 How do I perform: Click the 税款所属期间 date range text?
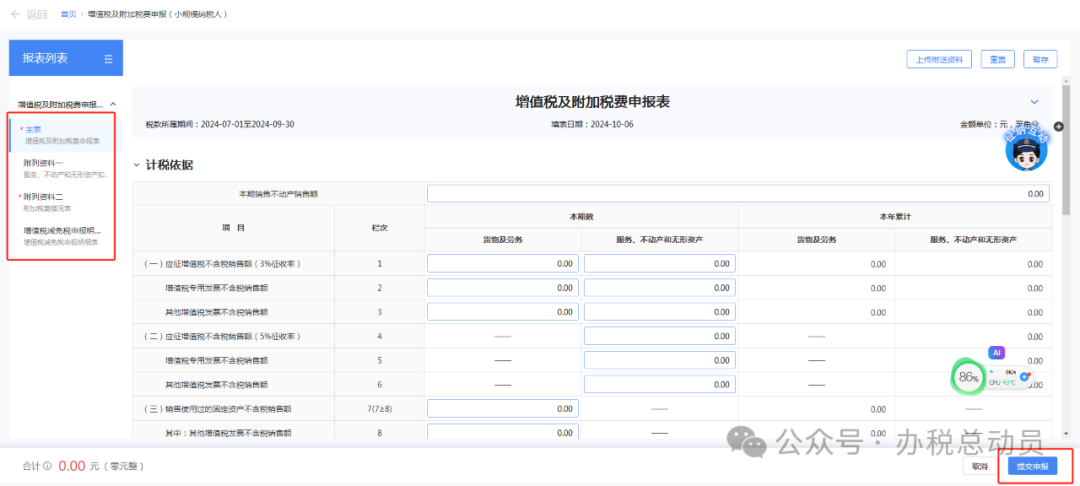220,125
